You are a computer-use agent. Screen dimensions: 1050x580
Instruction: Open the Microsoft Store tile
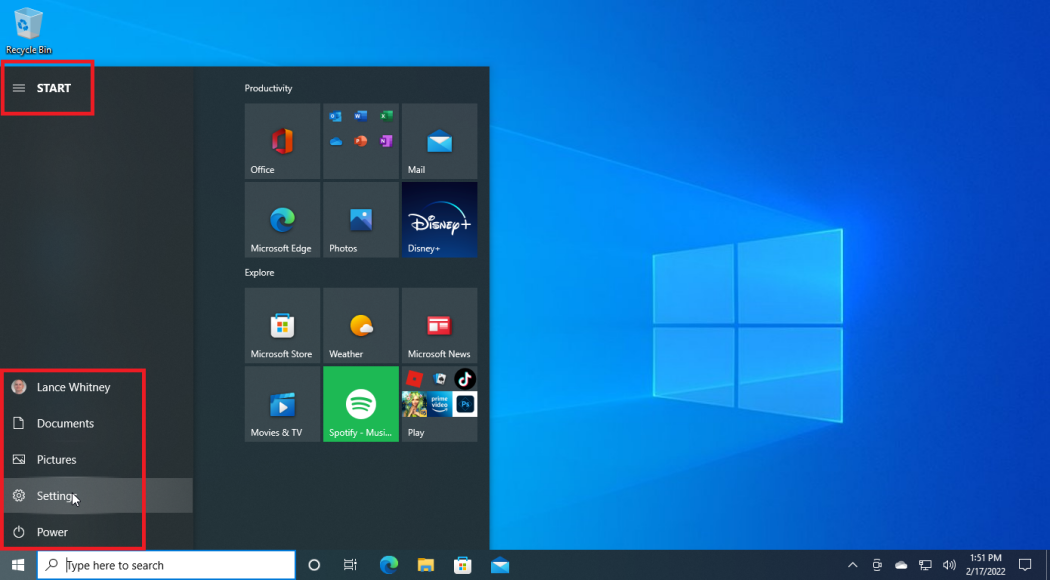[282, 325]
